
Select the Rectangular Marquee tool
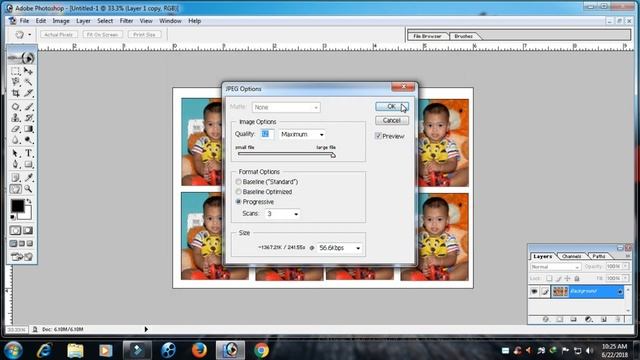point(16,71)
